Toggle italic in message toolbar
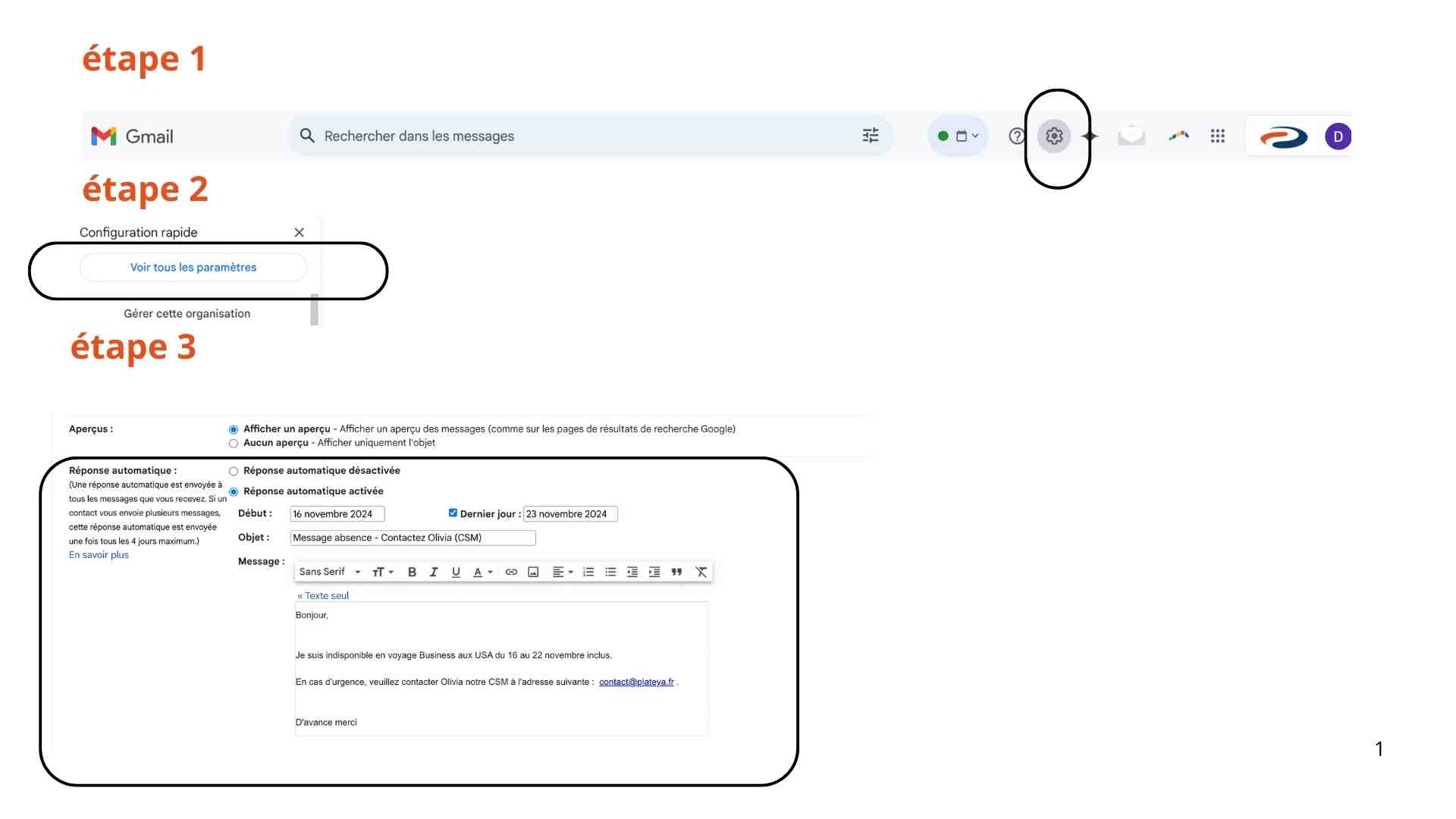The width and height of the screenshot is (1456, 819). tap(434, 573)
